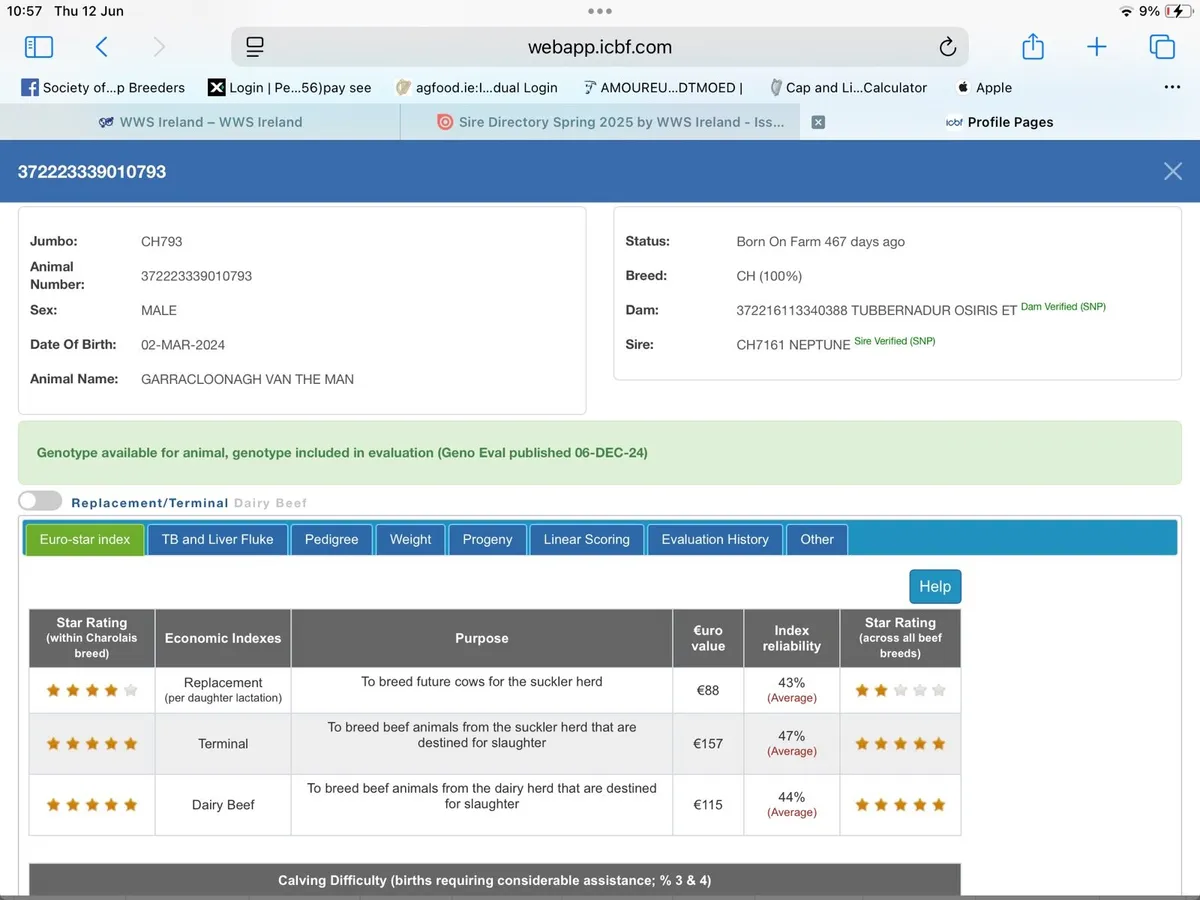Select the Profile Pages tab
The image size is (1200, 900).
coord(1000,122)
